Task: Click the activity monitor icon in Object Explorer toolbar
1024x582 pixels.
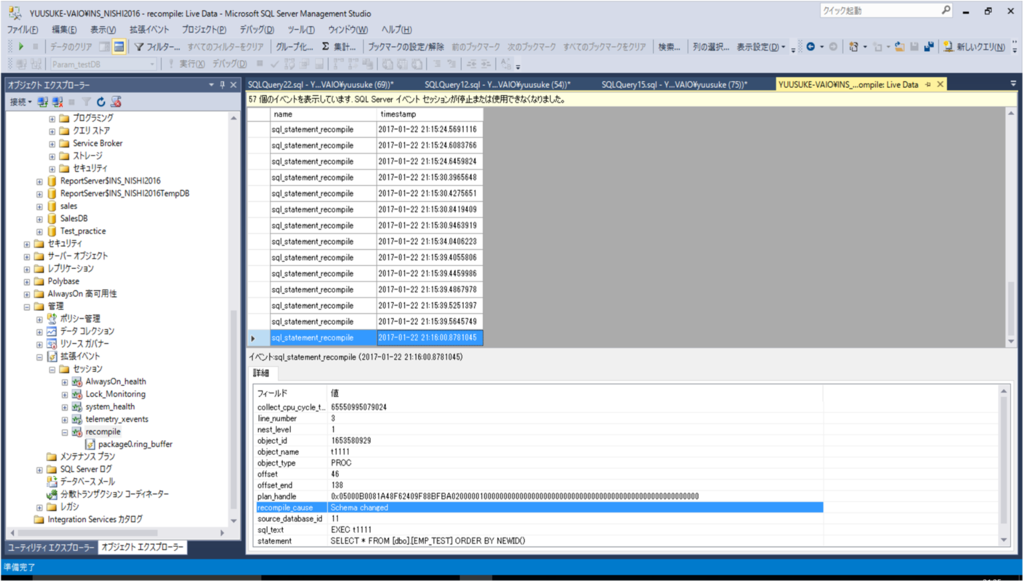Action: click(116, 102)
